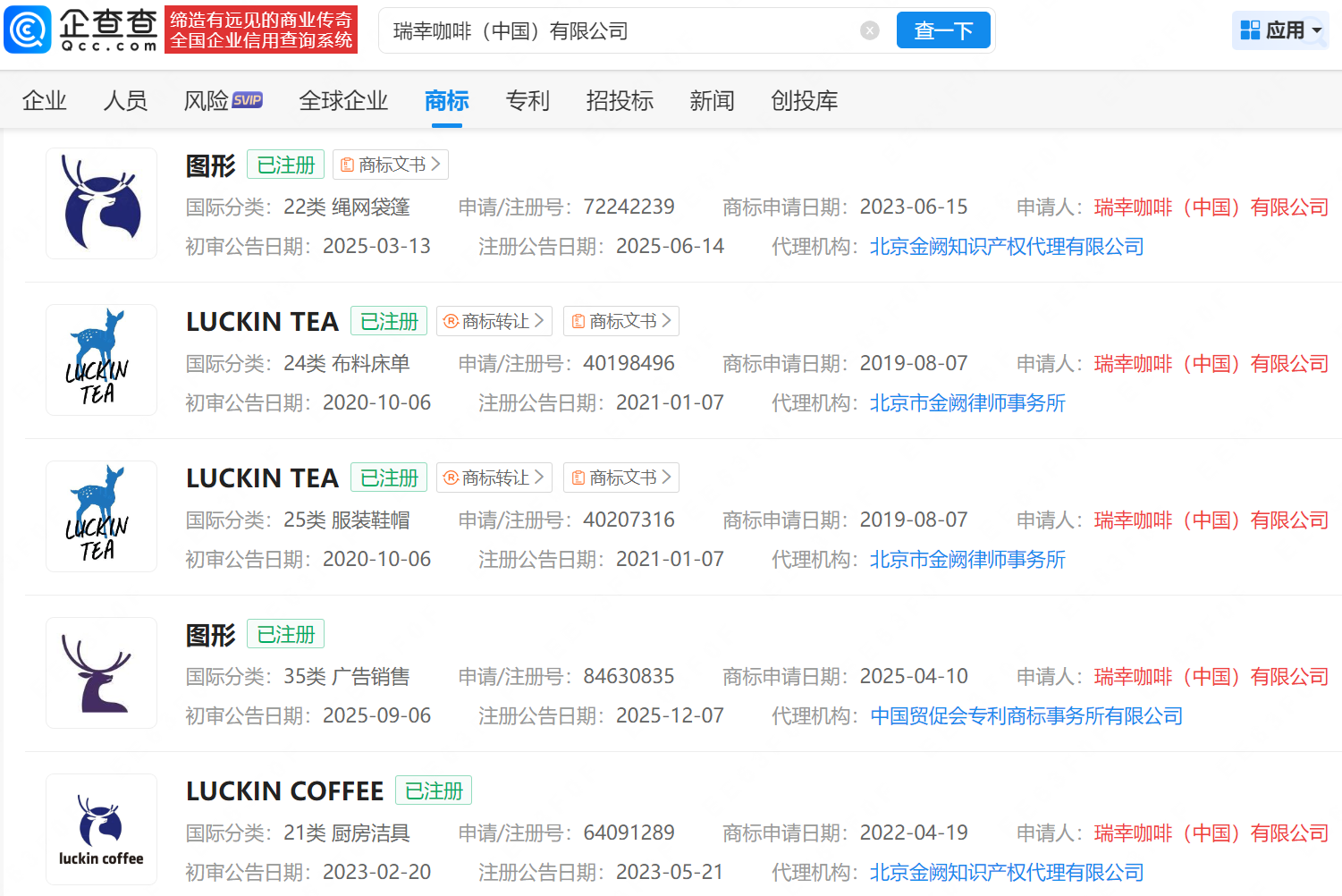Open the 创投库 tab
The image size is (1342, 896).
tap(805, 101)
